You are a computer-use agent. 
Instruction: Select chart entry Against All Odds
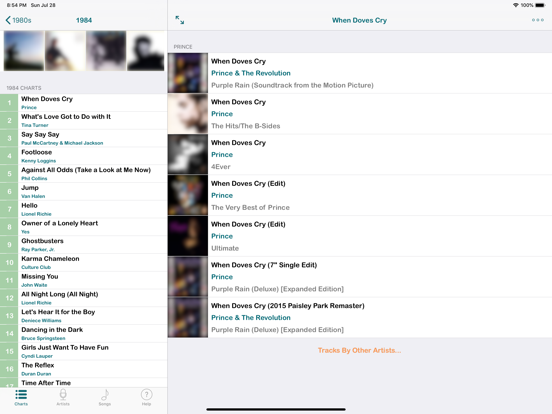click(x=83, y=174)
